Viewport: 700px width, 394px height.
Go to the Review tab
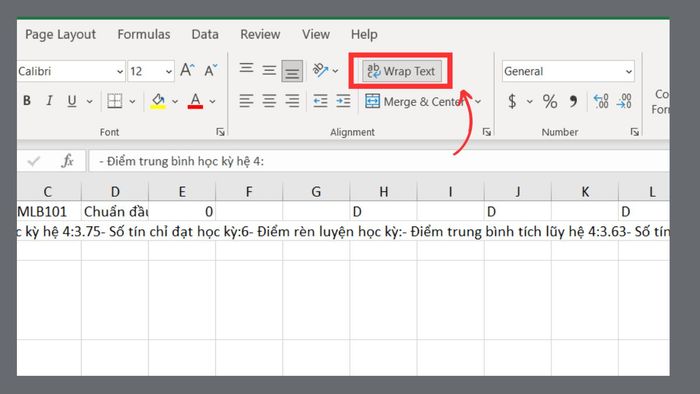tap(260, 34)
